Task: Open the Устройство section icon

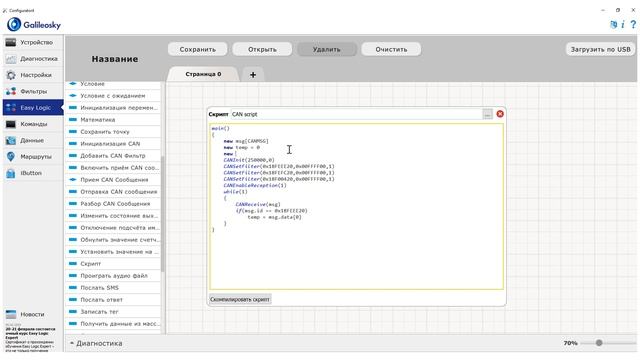Action: 11,42
